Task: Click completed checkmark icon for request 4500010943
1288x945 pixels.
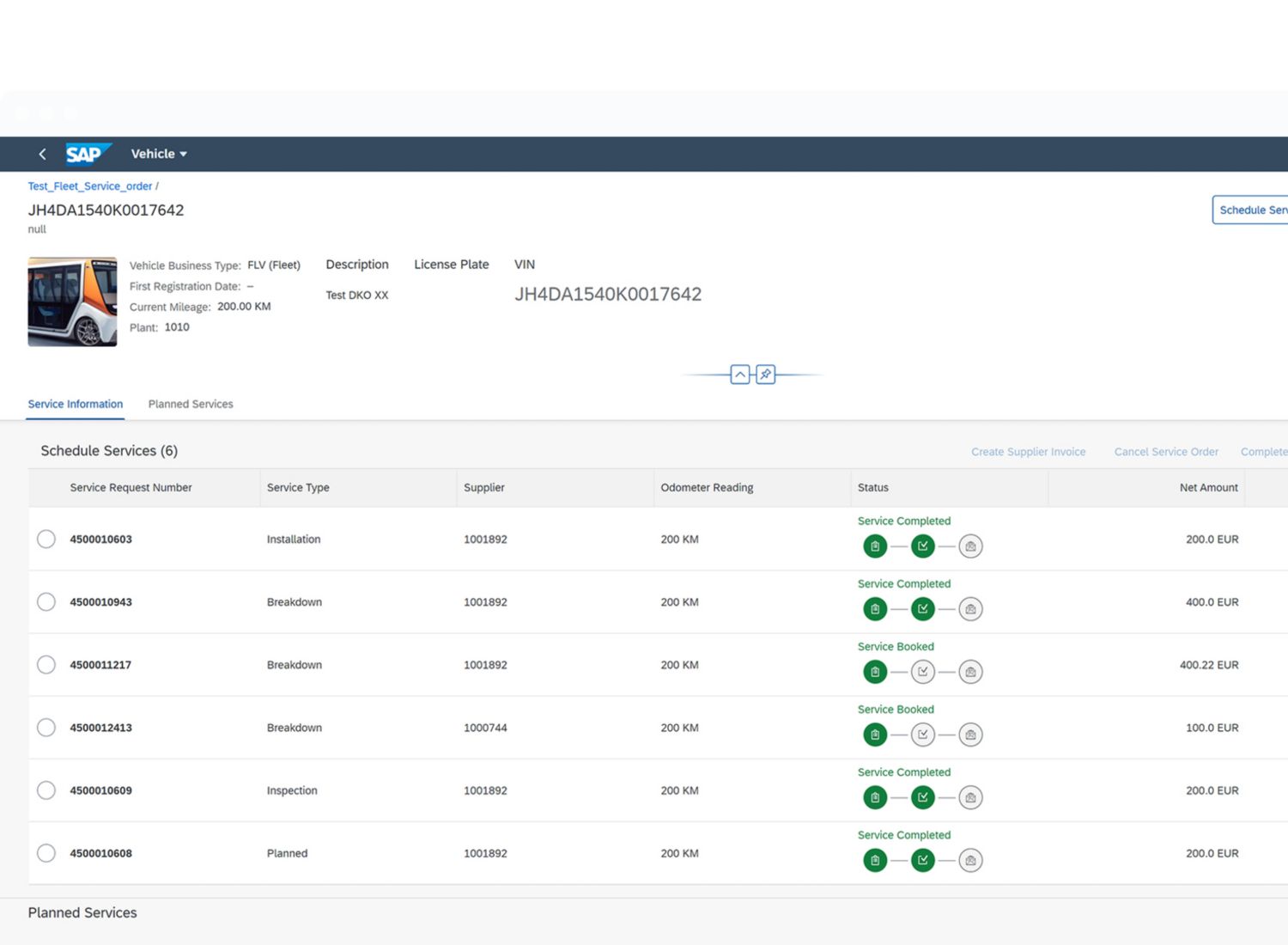Action: tap(922, 609)
